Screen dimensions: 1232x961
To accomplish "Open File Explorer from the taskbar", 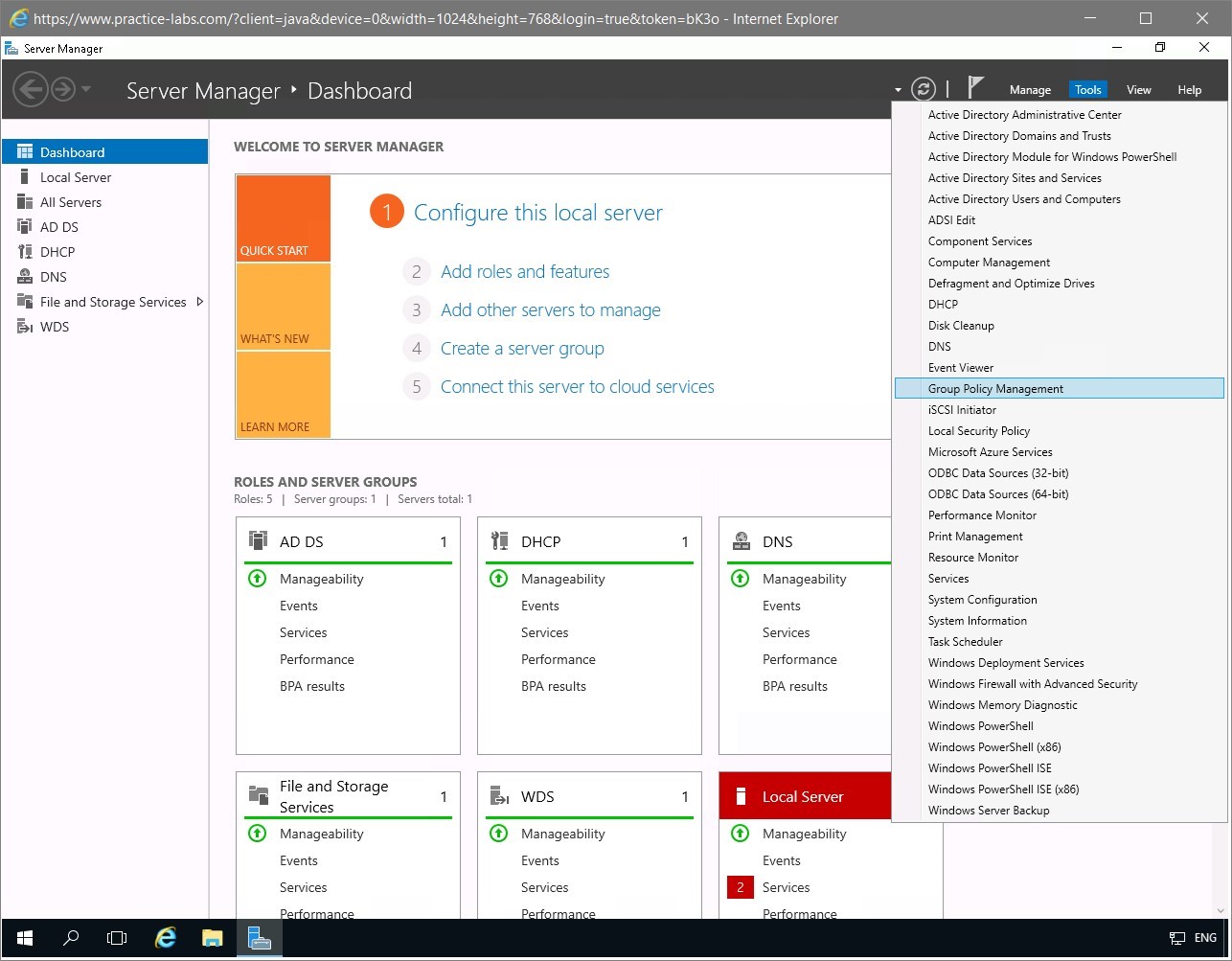I will [x=212, y=938].
